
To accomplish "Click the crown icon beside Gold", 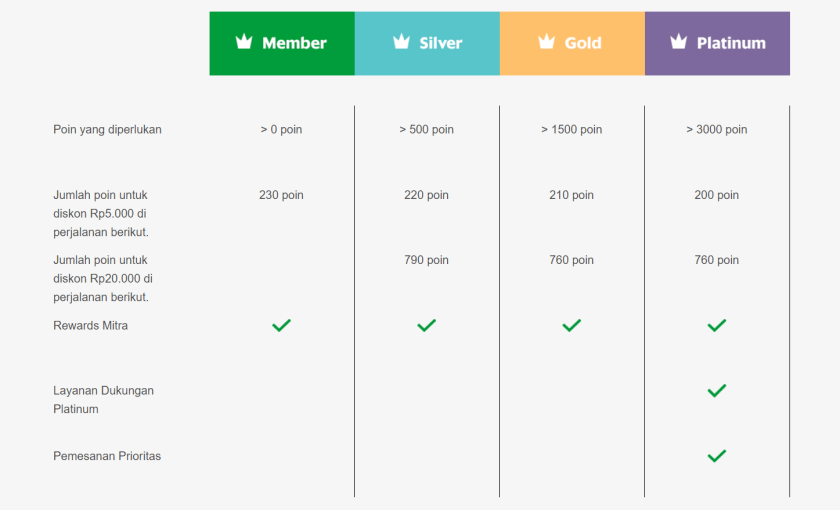I will pos(546,42).
